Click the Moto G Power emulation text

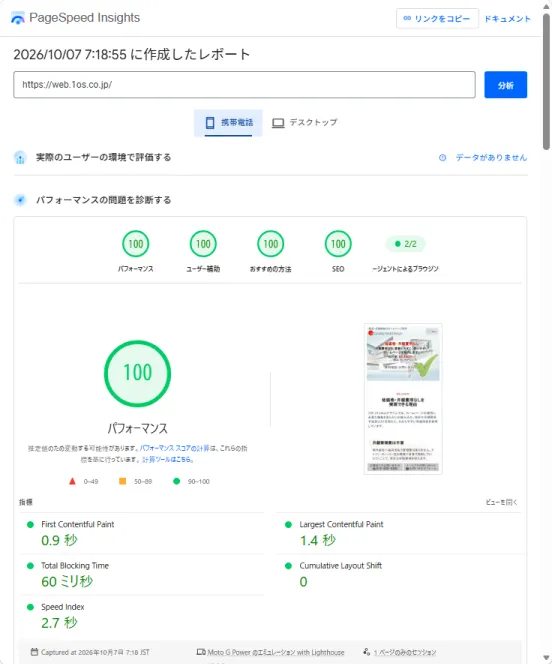[x=276, y=653]
